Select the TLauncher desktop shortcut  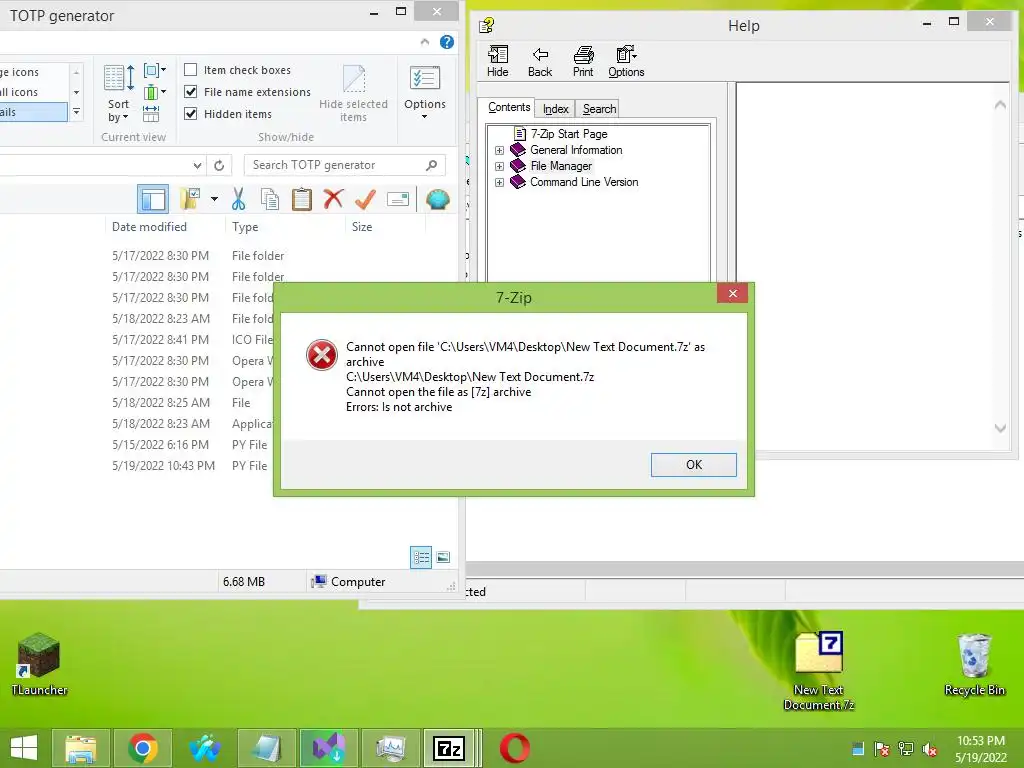[39, 664]
